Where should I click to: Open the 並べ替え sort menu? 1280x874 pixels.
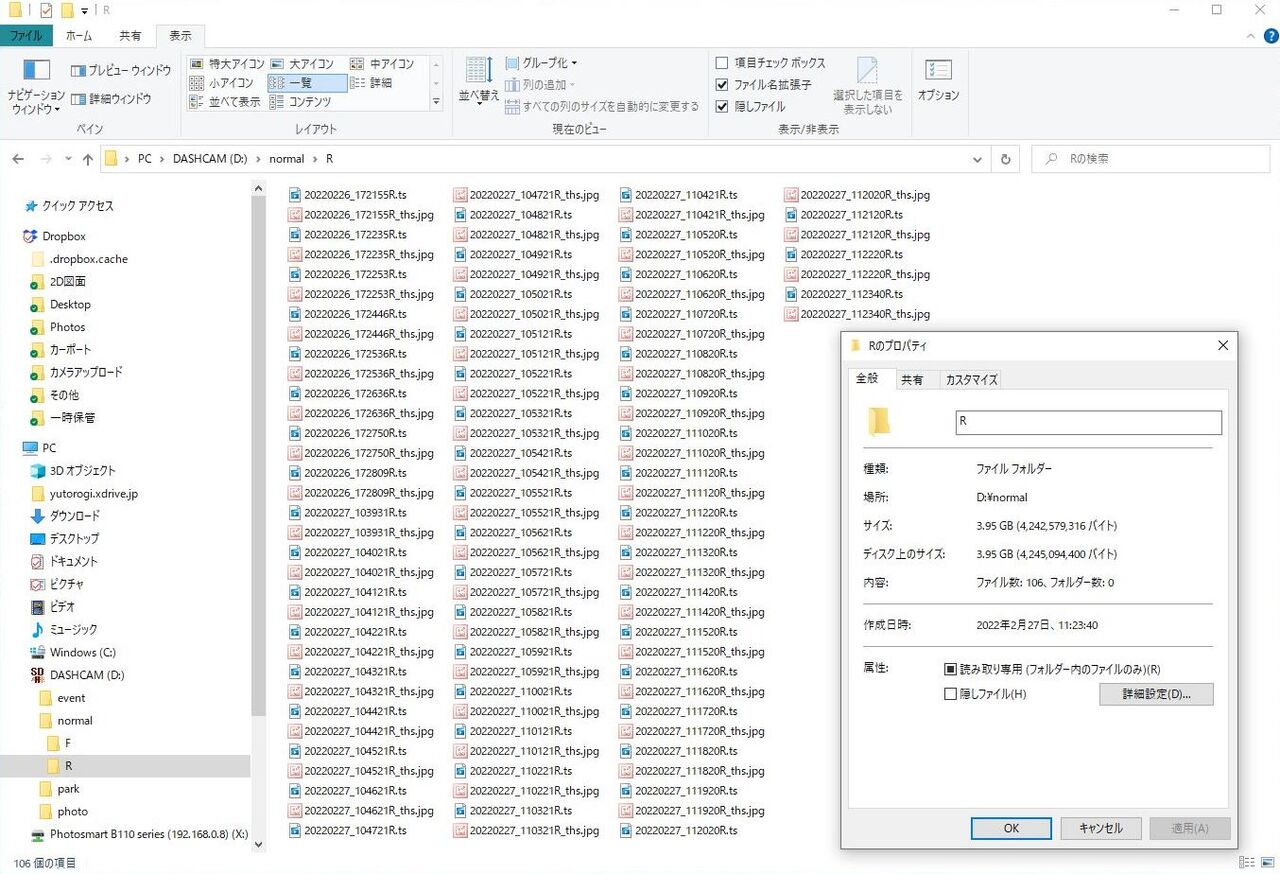tap(479, 81)
